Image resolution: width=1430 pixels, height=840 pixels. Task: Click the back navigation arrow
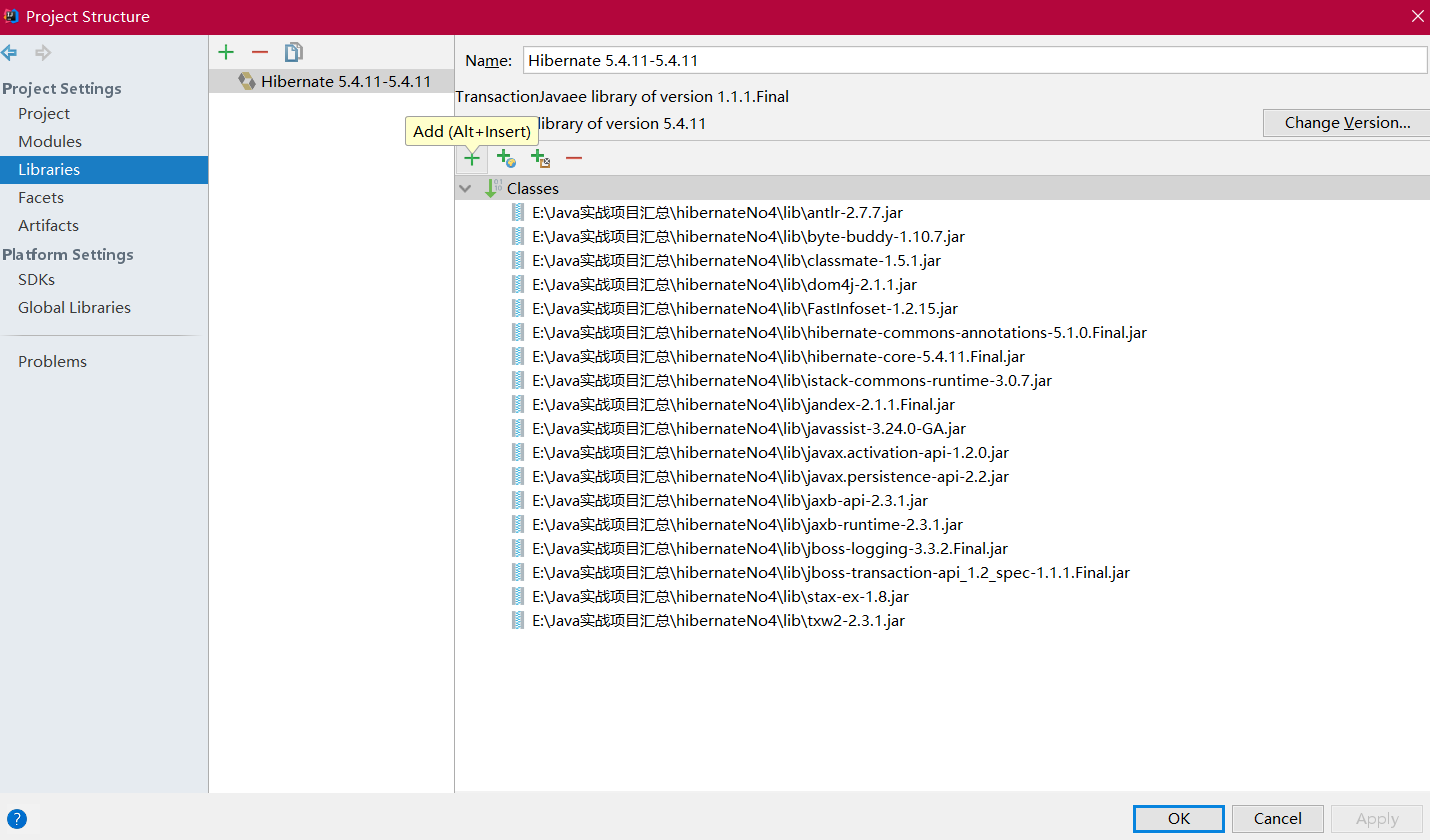coord(9,52)
